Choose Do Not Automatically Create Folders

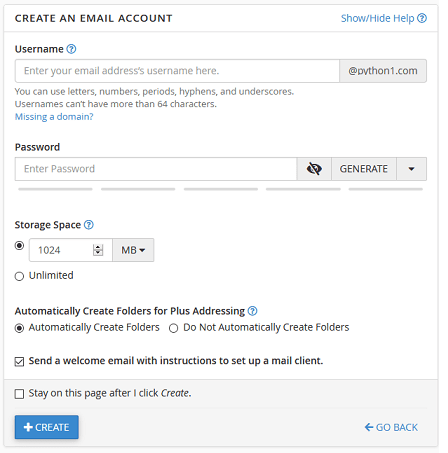[x=173, y=328]
